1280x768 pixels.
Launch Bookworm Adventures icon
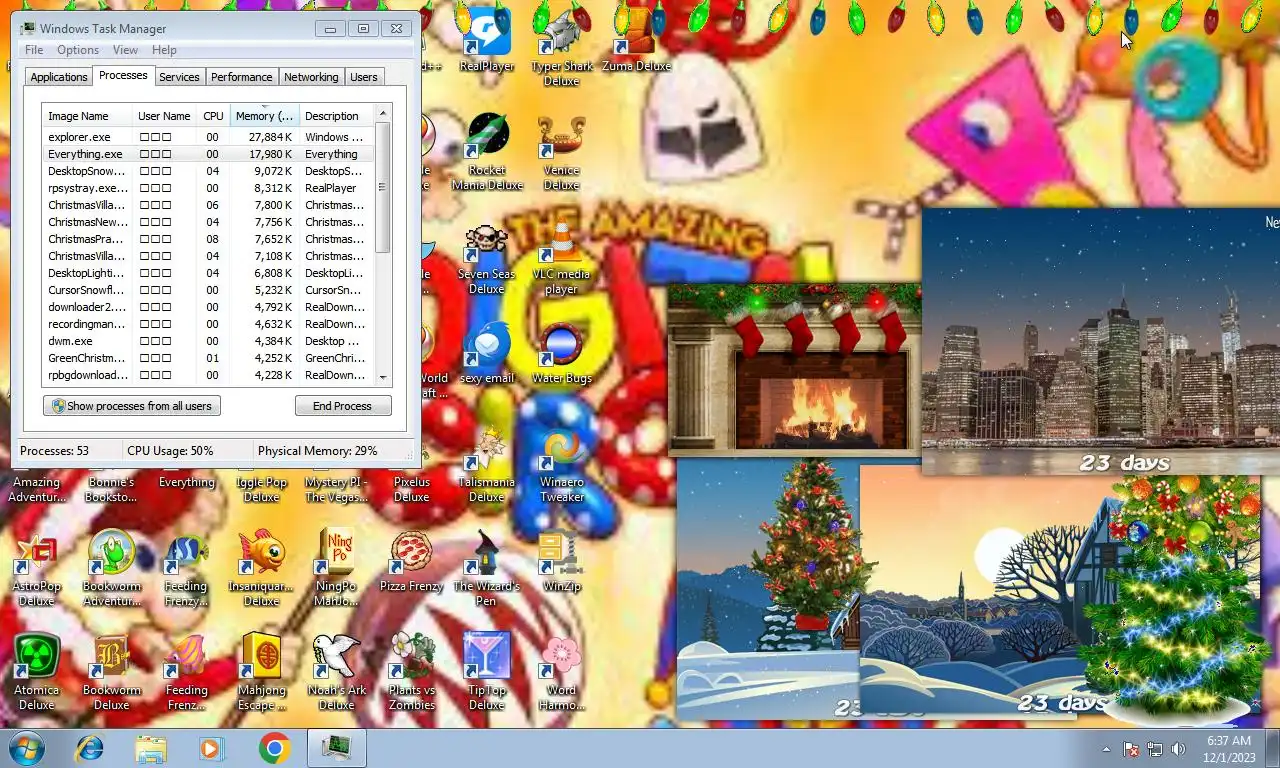[x=111, y=569]
